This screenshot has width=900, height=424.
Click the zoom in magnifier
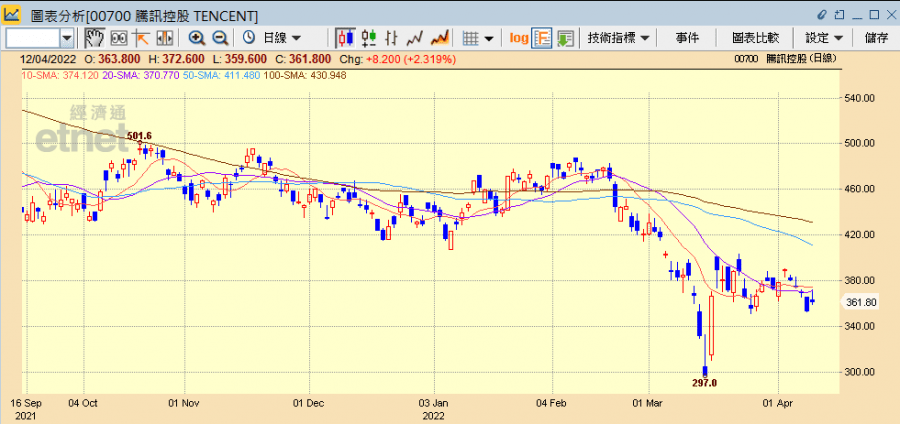[x=197, y=38]
